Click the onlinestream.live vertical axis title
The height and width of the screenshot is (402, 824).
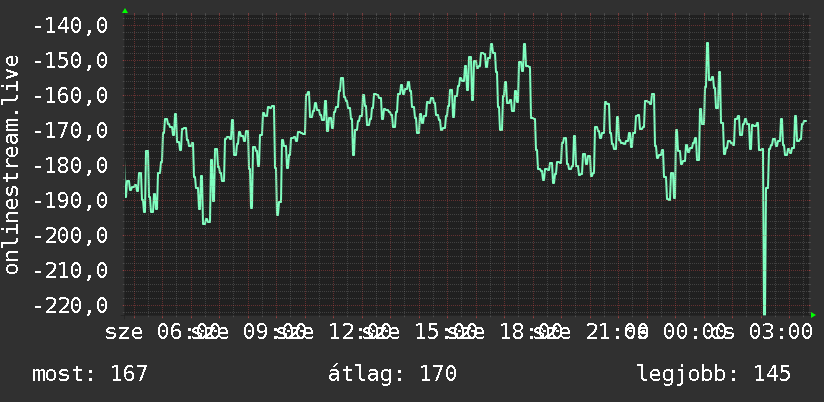coord(11,164)
